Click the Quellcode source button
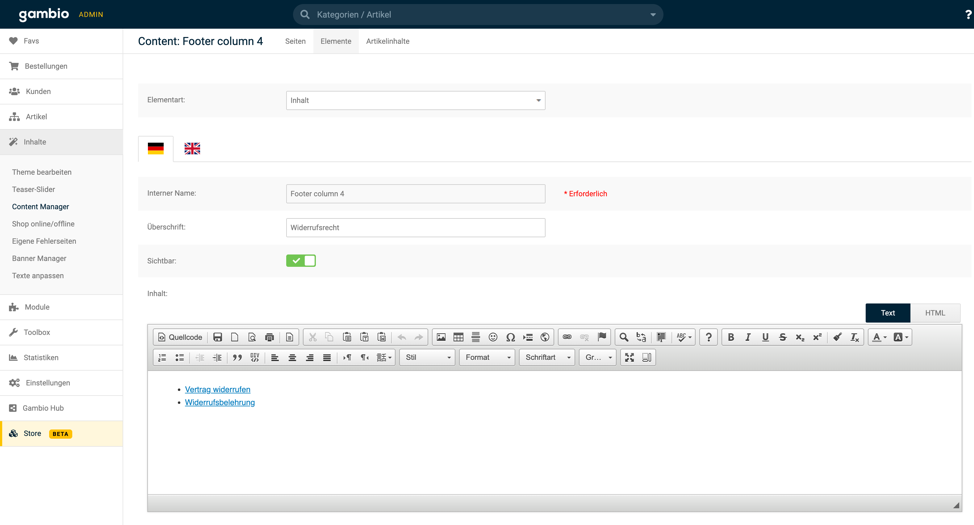Image resolution: width=974 pixels, height=525 pixels. tap(180, 337)
